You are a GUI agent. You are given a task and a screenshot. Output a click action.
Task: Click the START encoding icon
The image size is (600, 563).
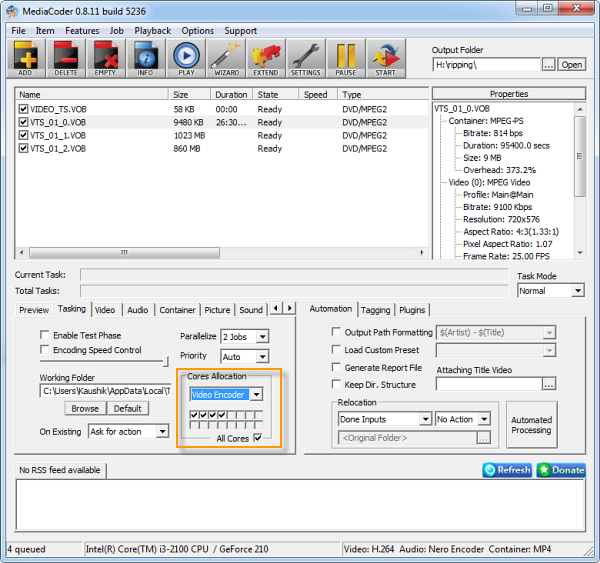(385, 58)
